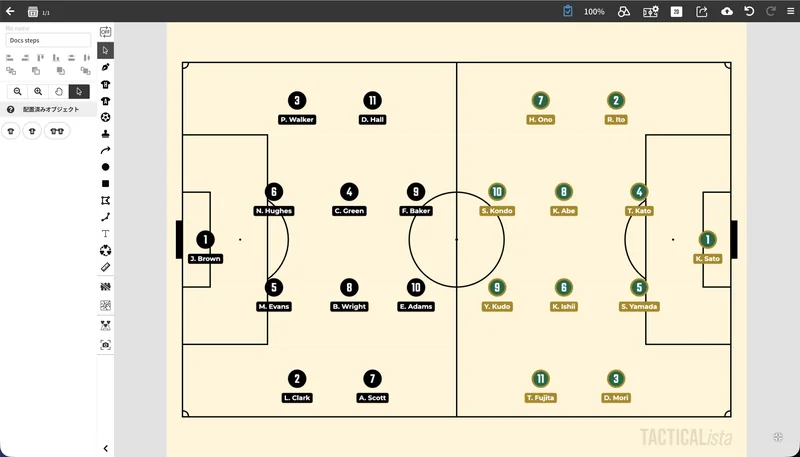Click the striped pattern tool icon
Screen dimensions: 800x457
tap(105, 287)
